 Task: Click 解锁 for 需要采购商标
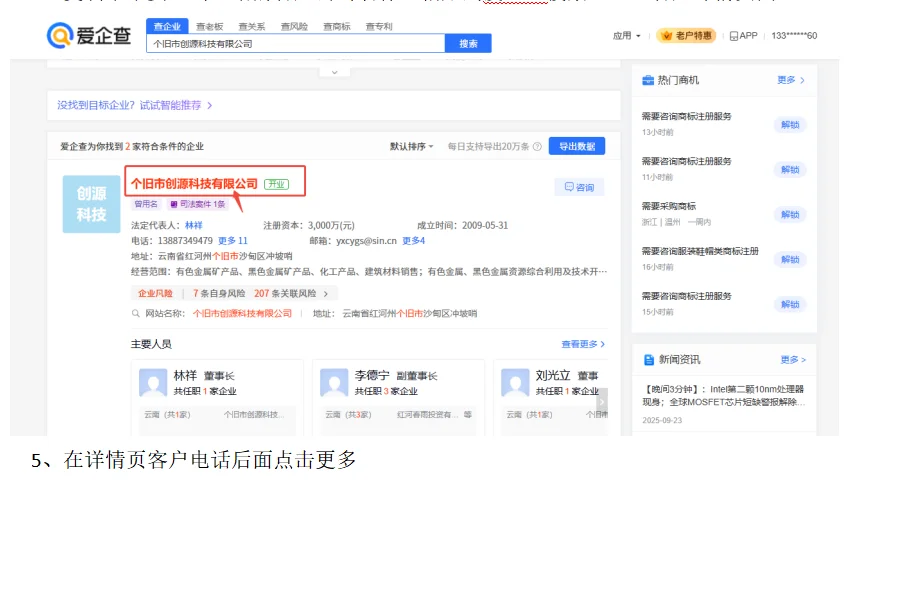790,215
